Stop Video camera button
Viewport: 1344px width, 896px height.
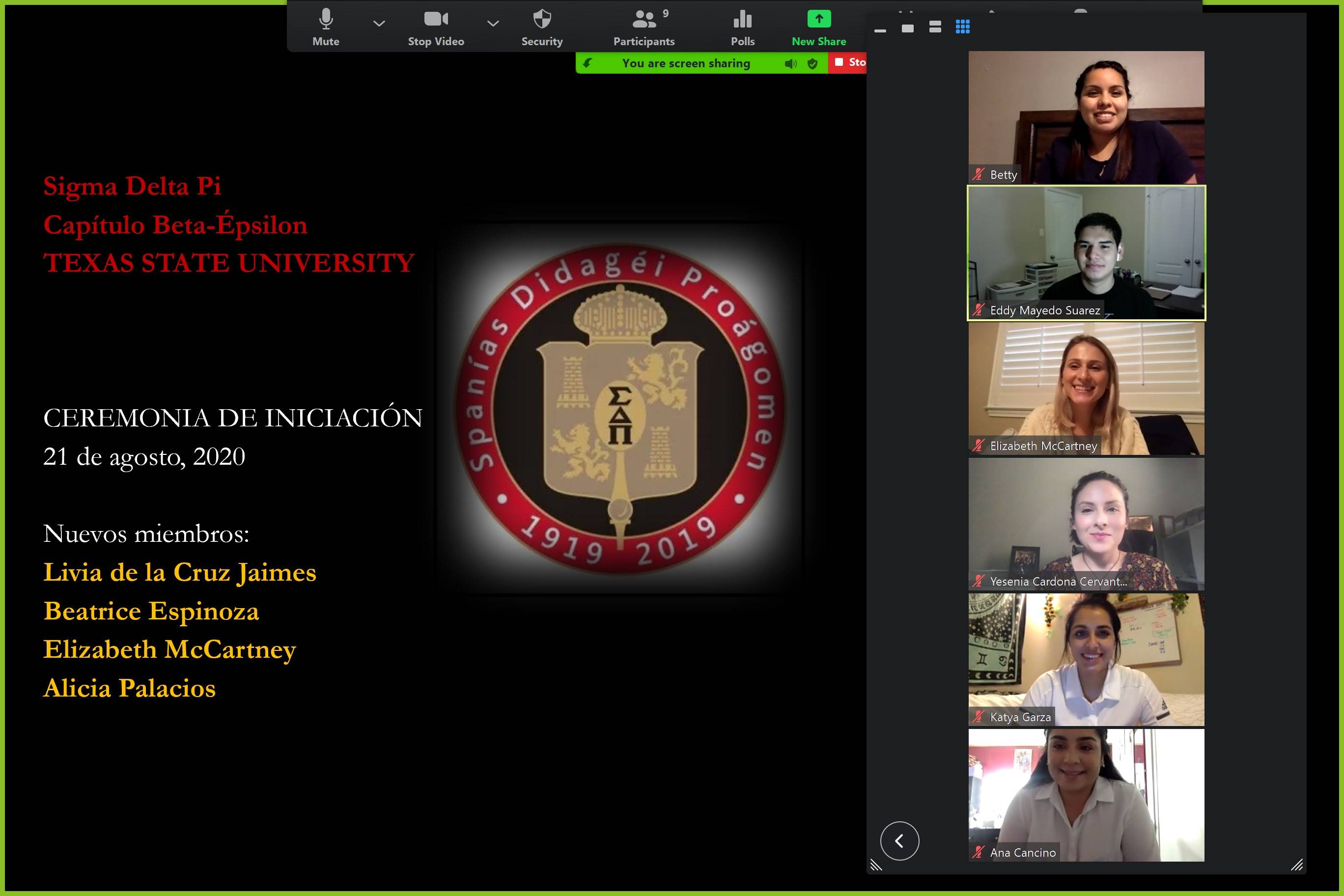click(x=435, y=27)
